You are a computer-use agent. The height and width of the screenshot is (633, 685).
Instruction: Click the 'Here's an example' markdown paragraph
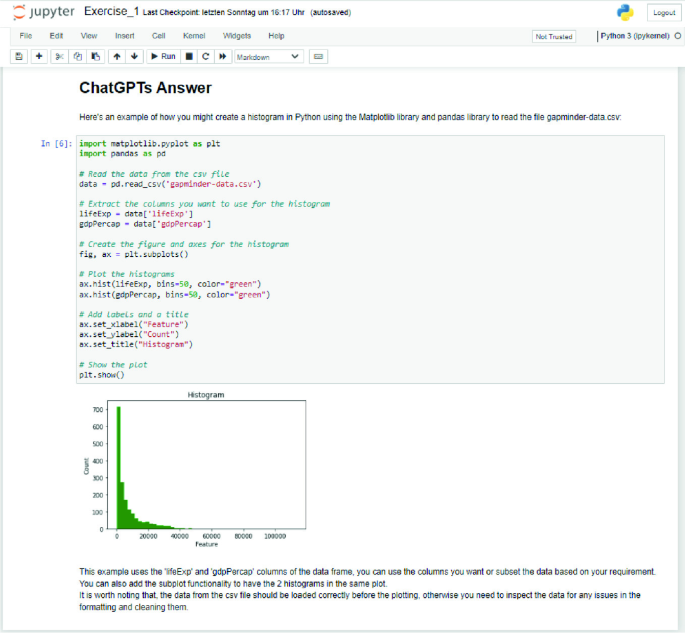350,117
